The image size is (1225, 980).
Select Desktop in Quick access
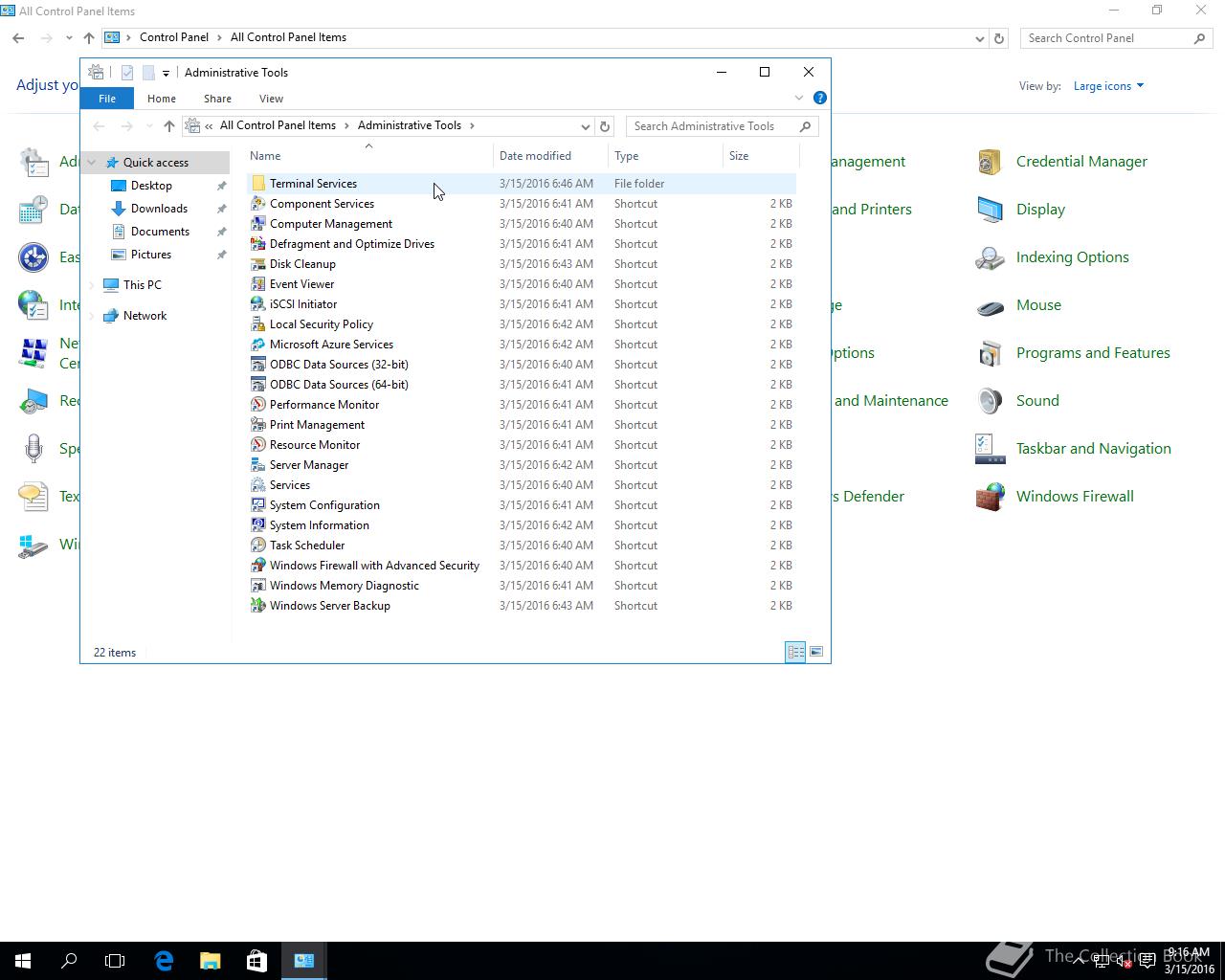pyautogui.click(x=151, y=186)
